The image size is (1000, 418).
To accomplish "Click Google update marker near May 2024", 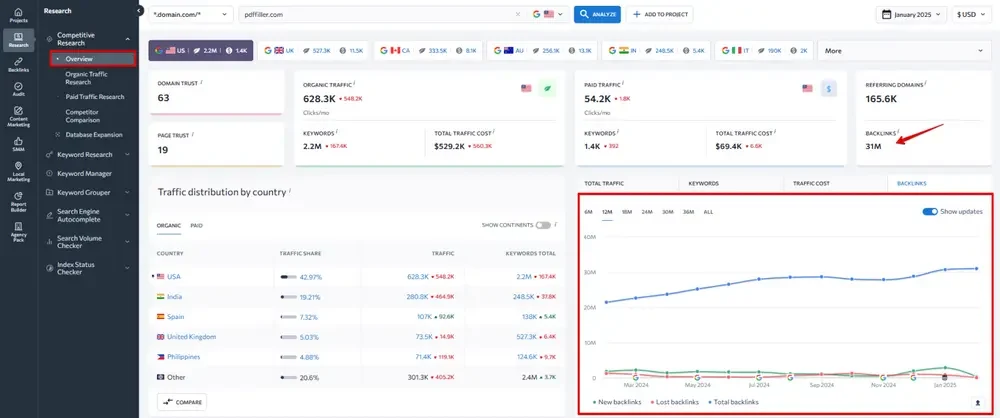I will tap(697, 378).
